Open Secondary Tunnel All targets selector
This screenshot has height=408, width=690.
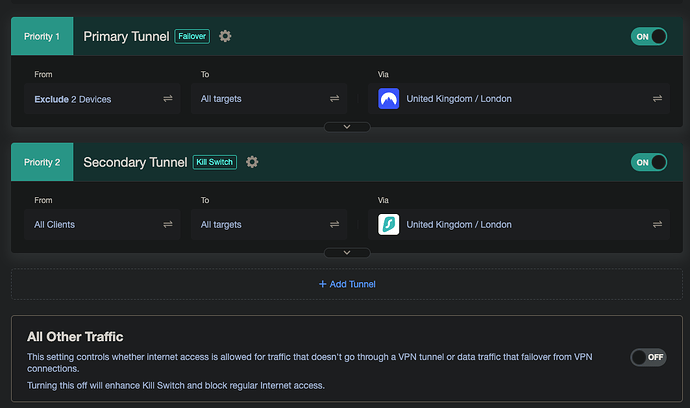[x=268, y=225]
